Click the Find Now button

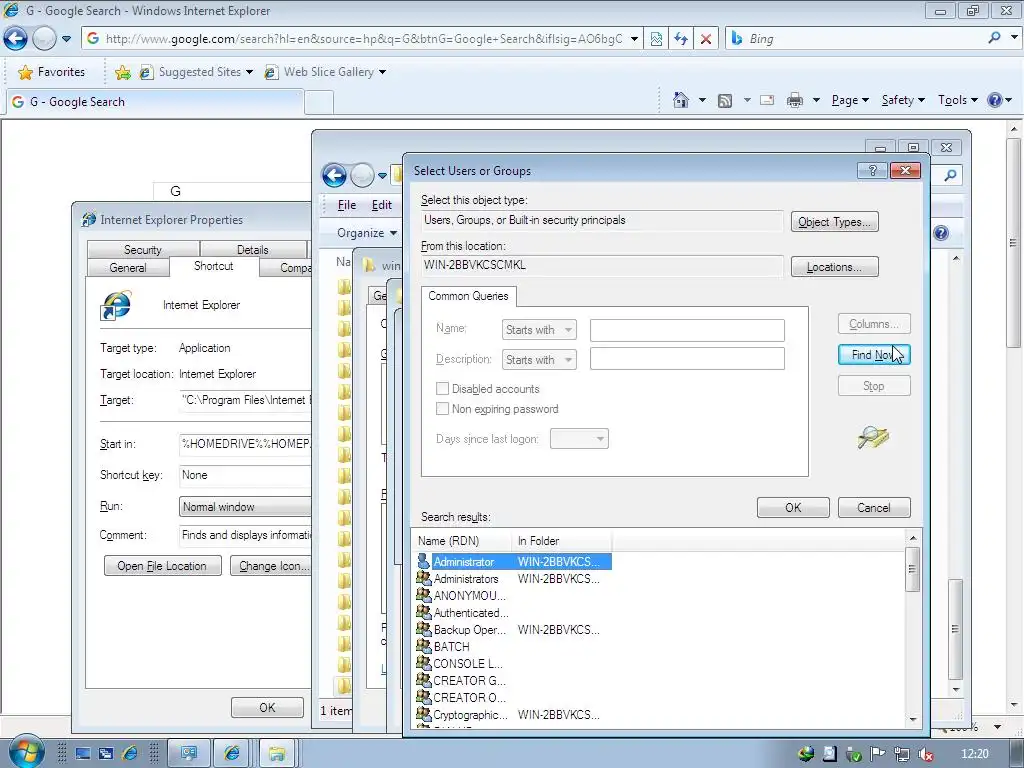874,355
